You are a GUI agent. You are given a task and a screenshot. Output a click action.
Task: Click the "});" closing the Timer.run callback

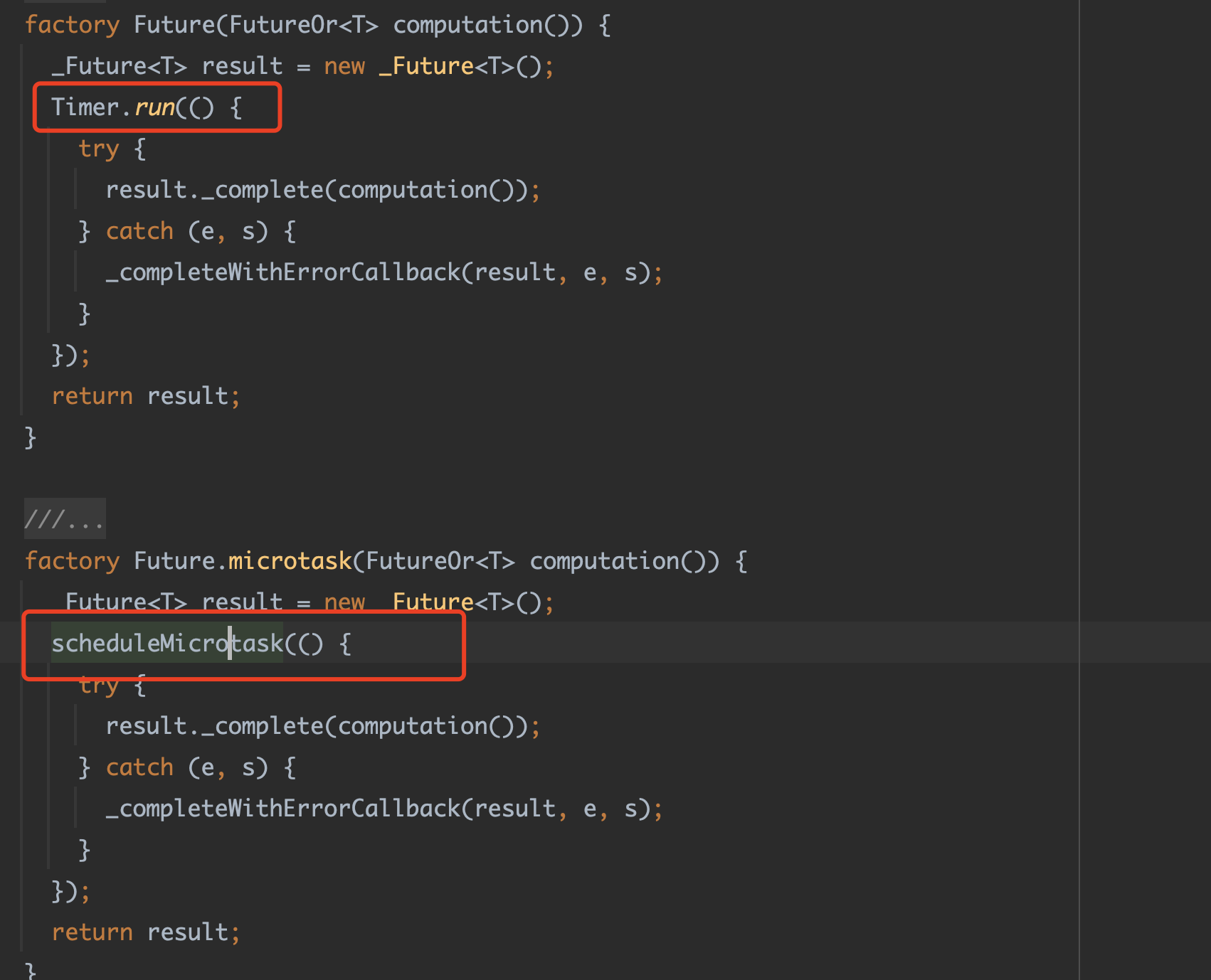[x=70, y=355]
